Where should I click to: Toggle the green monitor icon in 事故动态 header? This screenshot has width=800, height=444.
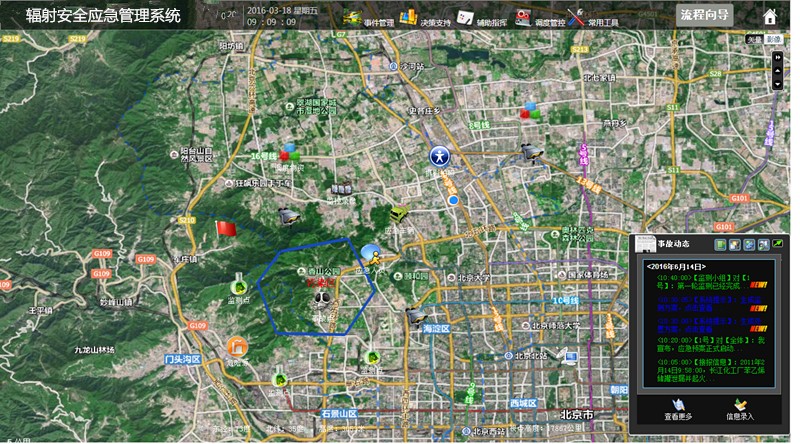[776, 244]
